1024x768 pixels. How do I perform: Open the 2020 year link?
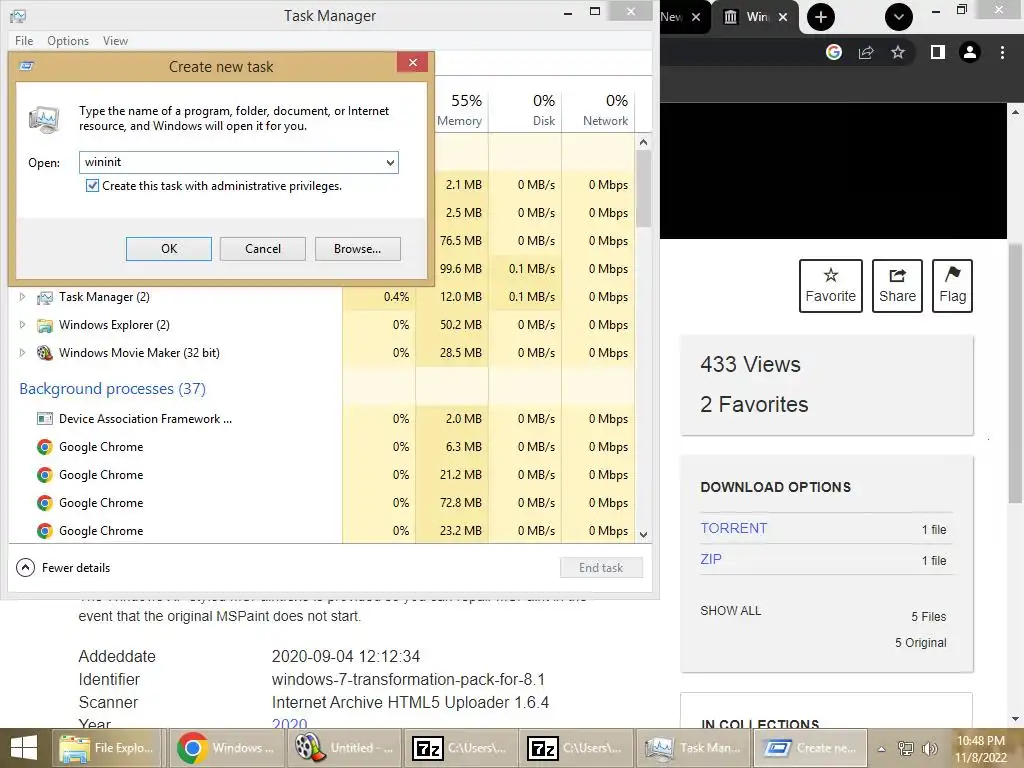289,724
